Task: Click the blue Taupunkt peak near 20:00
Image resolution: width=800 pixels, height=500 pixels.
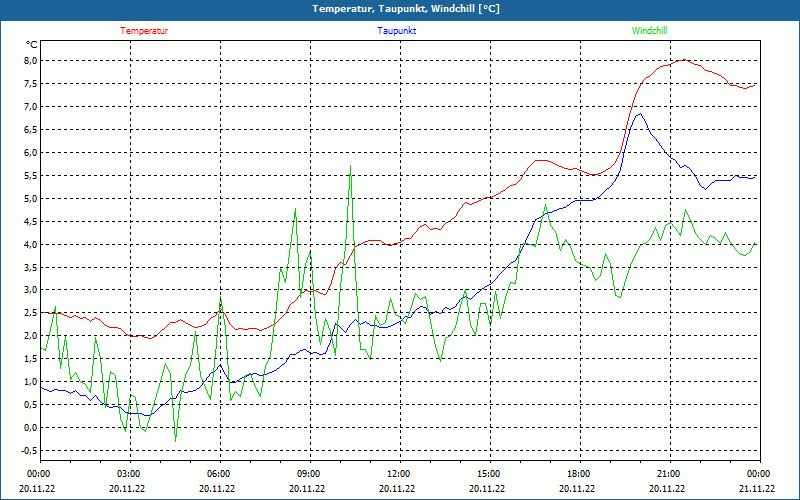Action: (x=639, y=114)
